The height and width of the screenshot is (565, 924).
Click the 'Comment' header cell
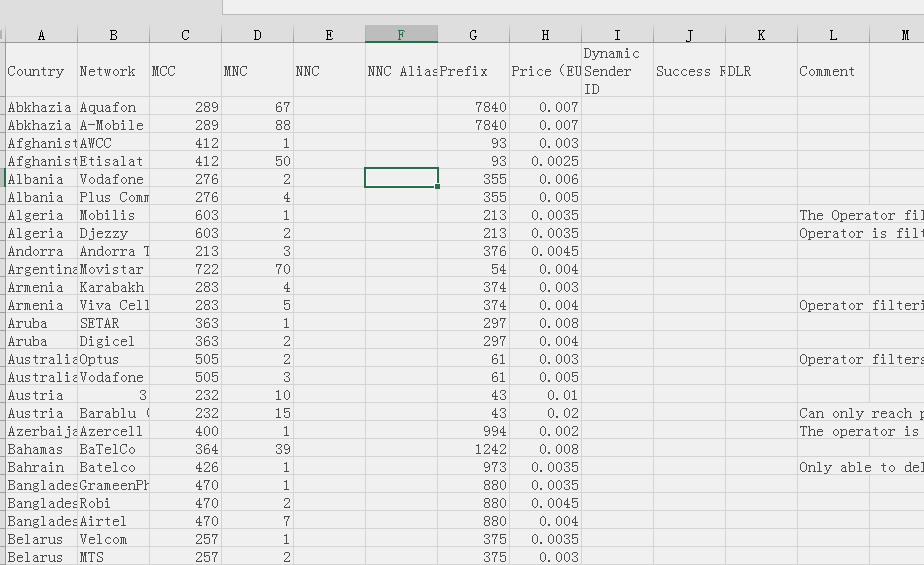click(833, 71)
